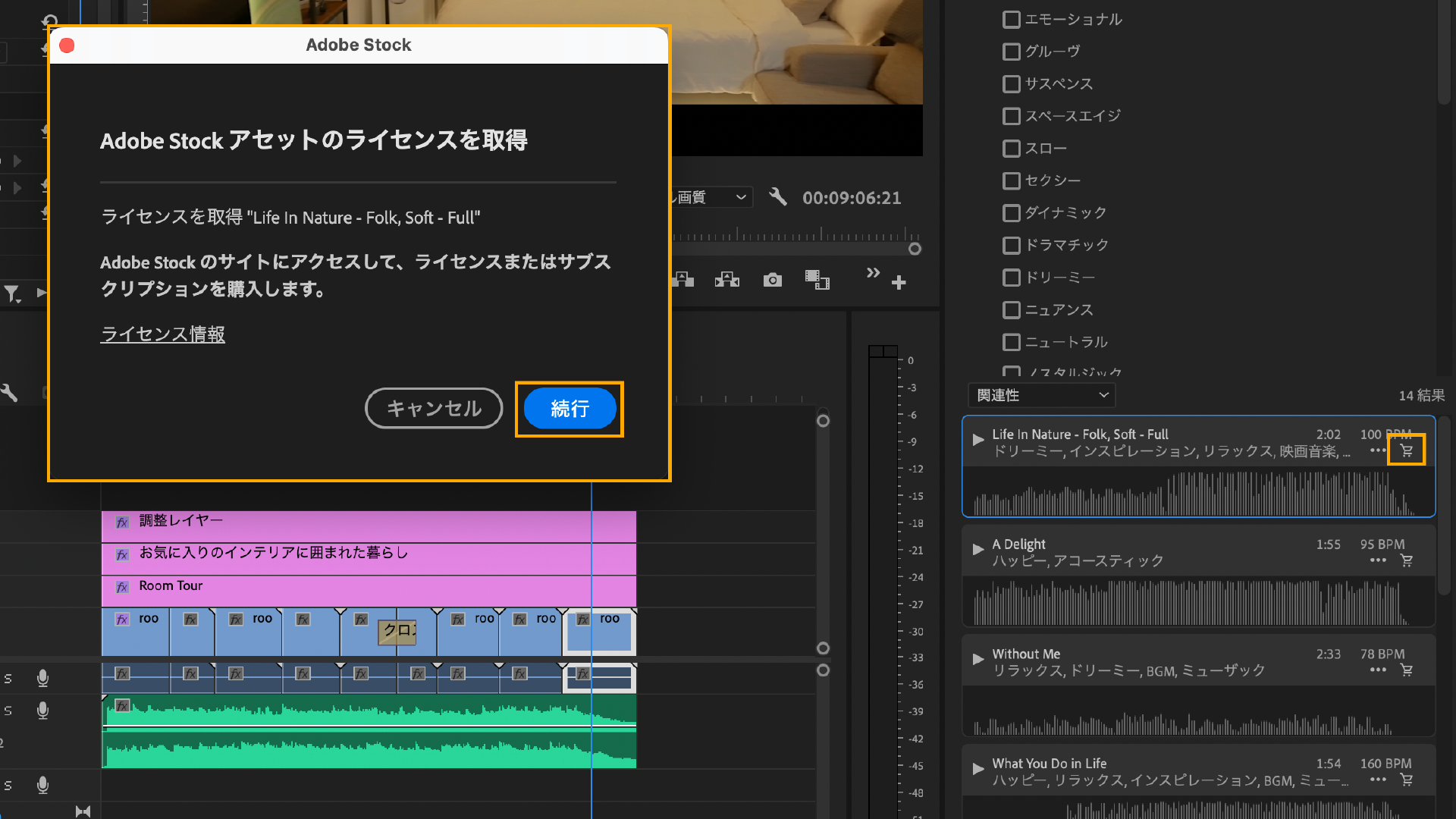Open the ライセンス情報 link
1456x819 pixels.
tap(162, 334)
